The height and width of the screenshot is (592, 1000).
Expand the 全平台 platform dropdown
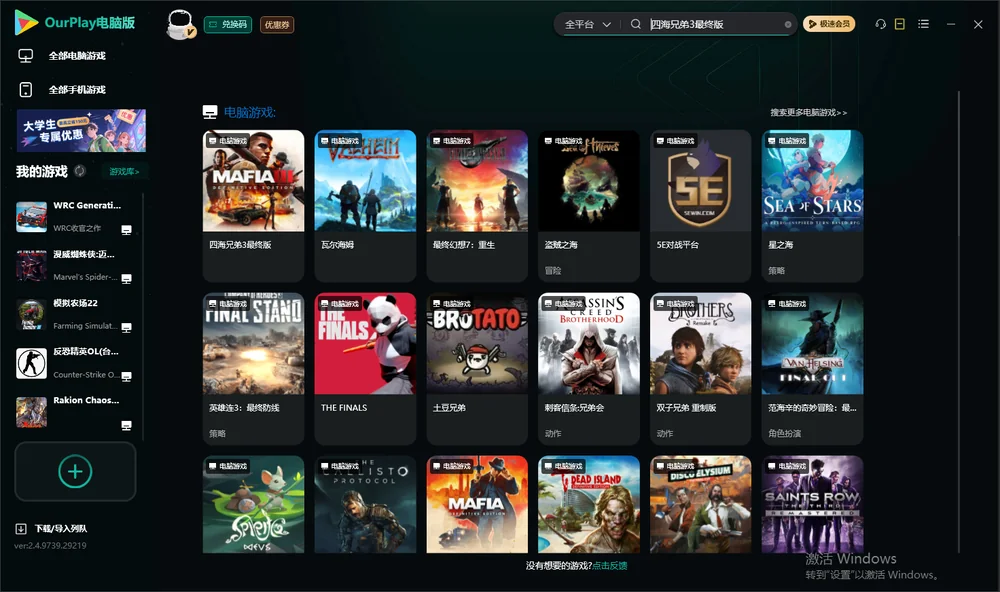pyautogui.click(x=587, y=24)
